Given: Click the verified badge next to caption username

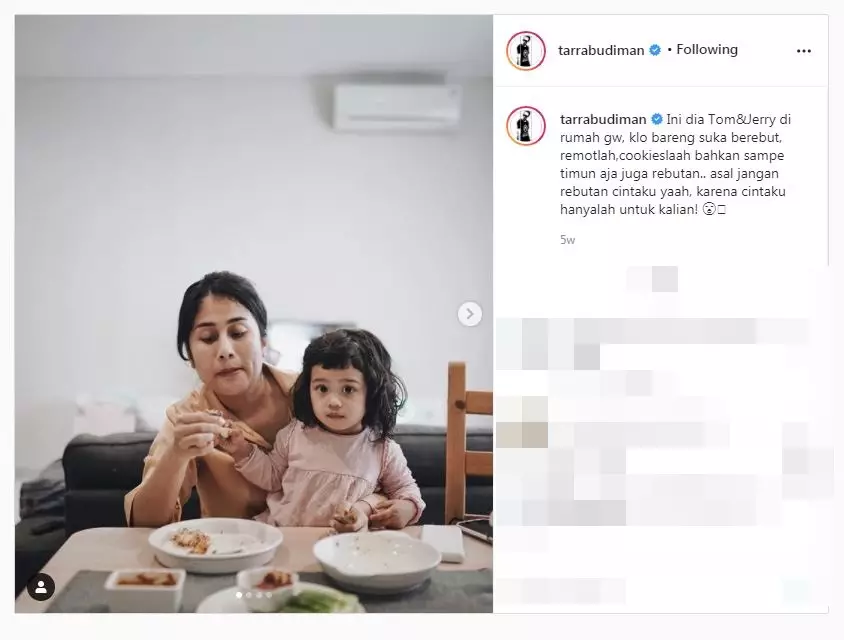Looking at the screenshot, I should click(657, 119).
